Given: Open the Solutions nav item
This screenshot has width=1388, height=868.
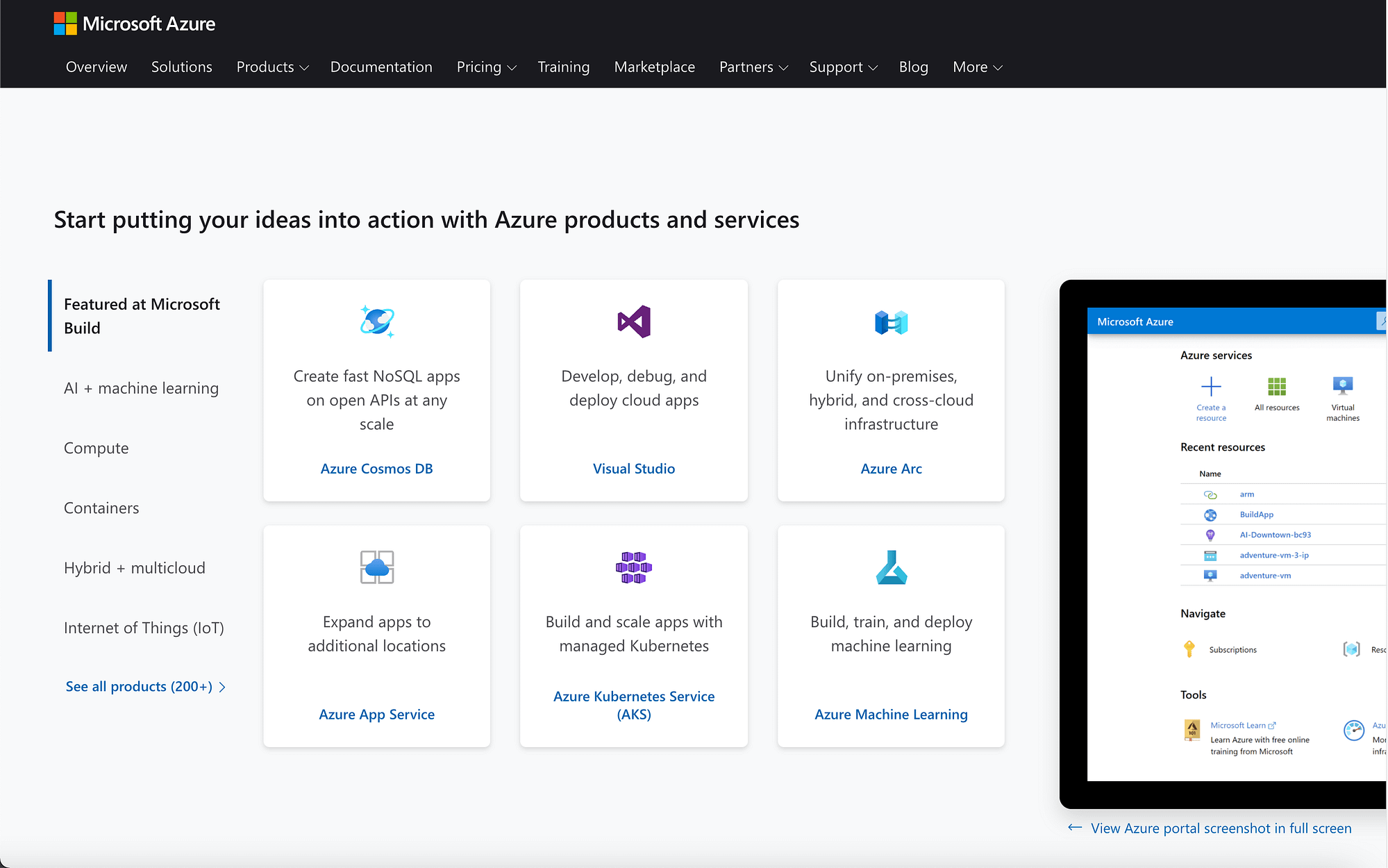Looking at the screenshot, I should [182, 67].
